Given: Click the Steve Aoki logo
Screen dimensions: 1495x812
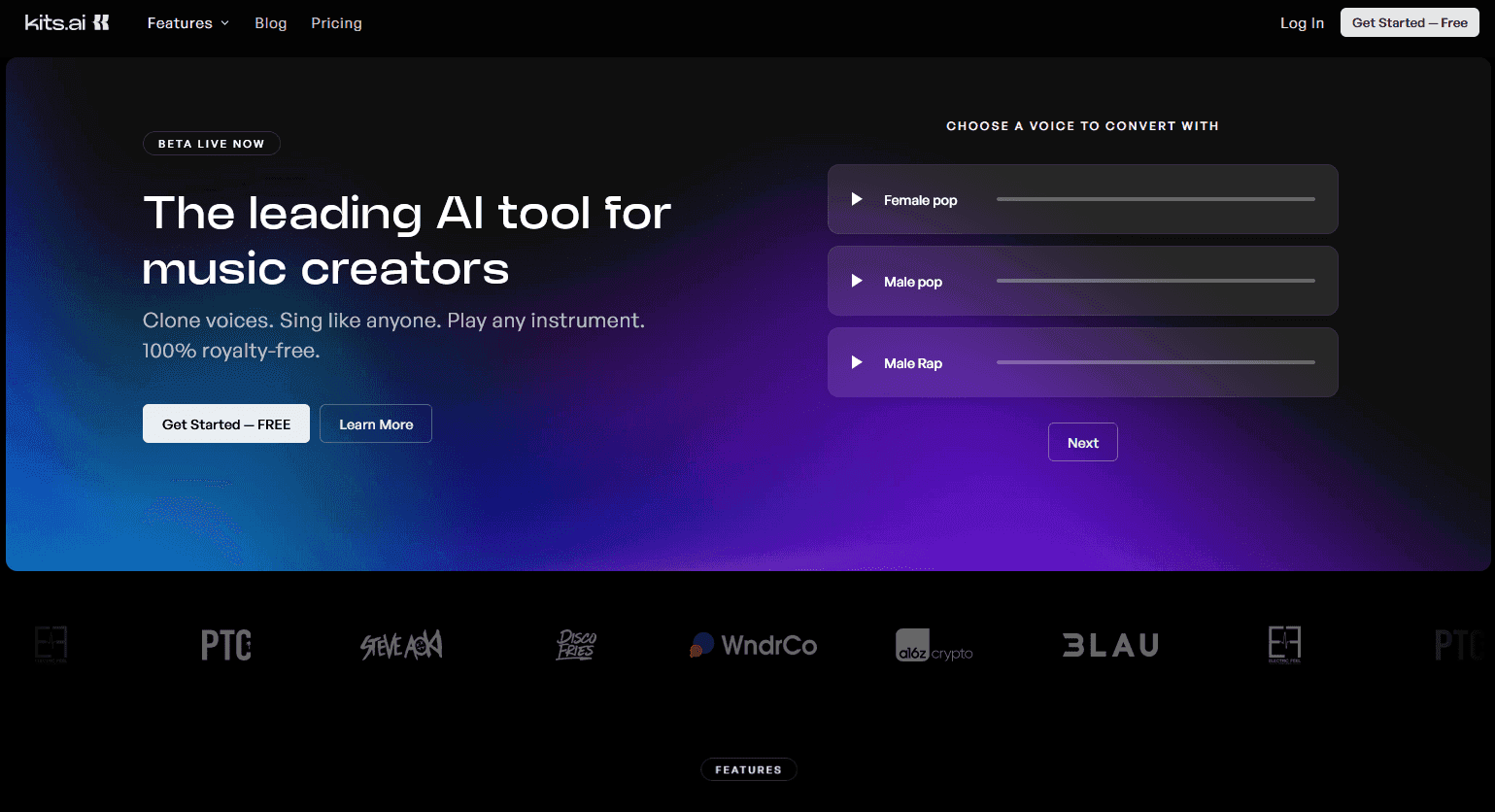Looking at the screenshot, I should [401, 645].
